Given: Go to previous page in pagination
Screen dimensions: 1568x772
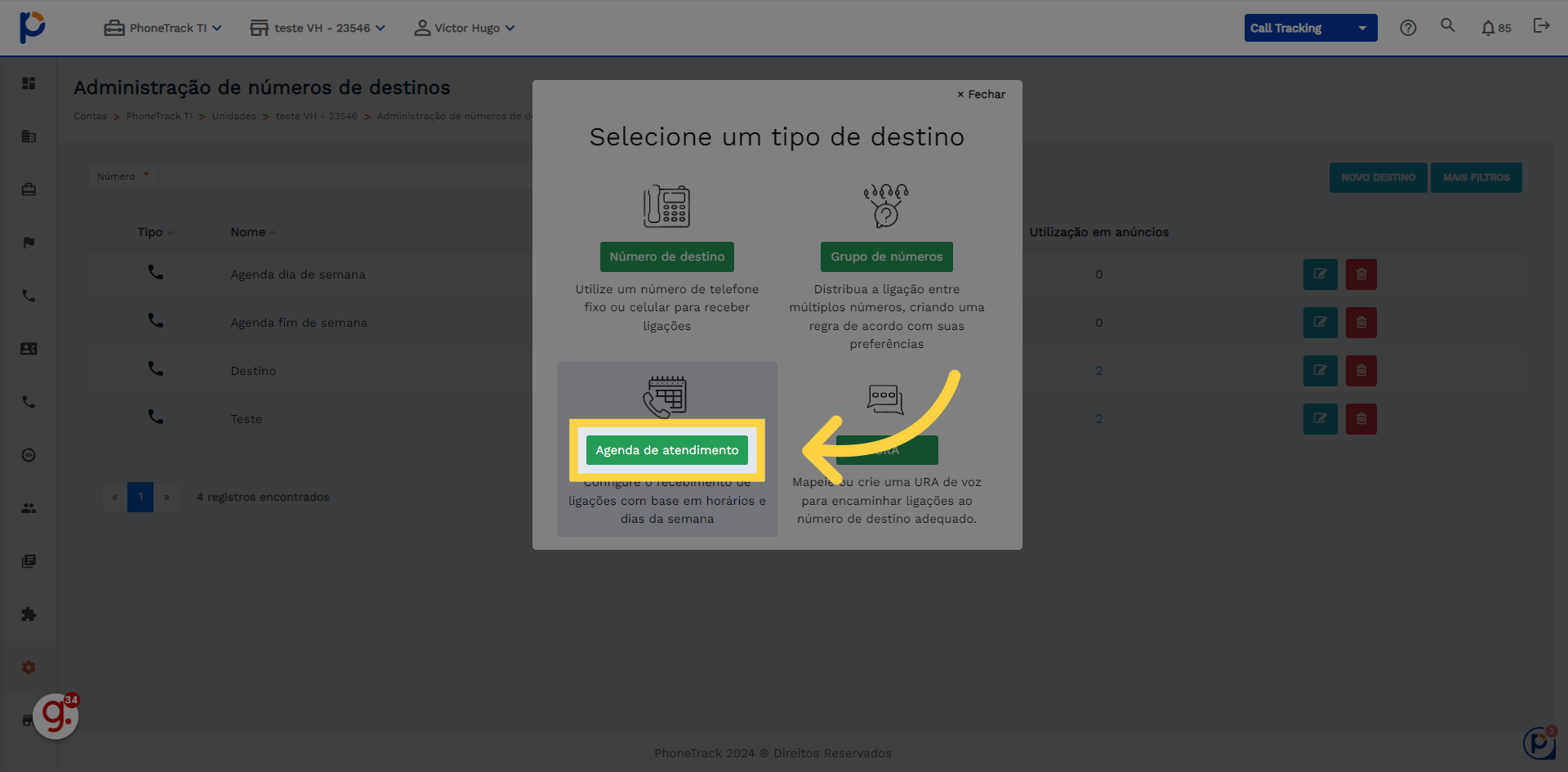Looking at the screenshot, I should [x=114, y=497].
